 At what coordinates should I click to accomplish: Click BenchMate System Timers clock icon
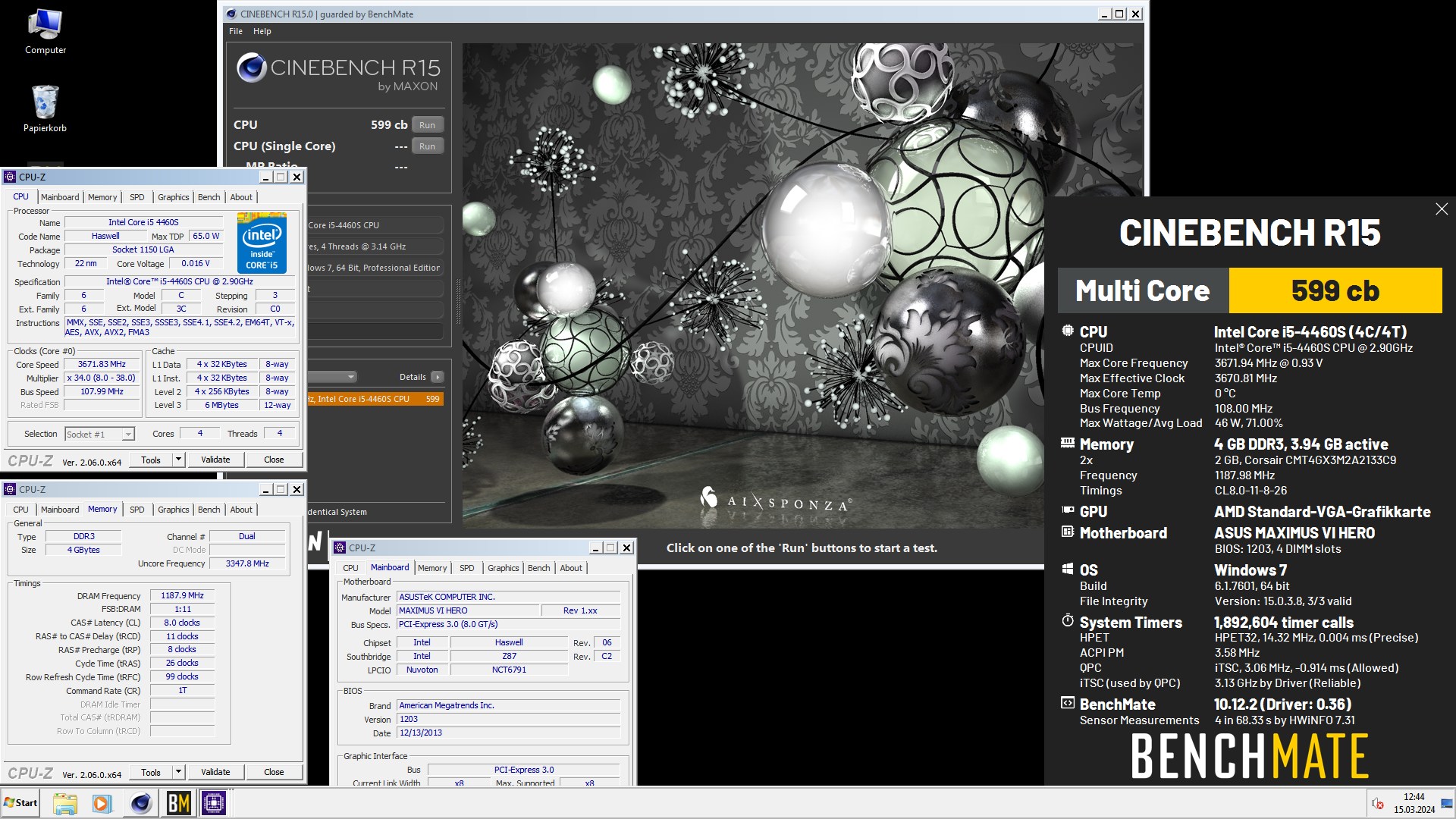point(1068,620)
